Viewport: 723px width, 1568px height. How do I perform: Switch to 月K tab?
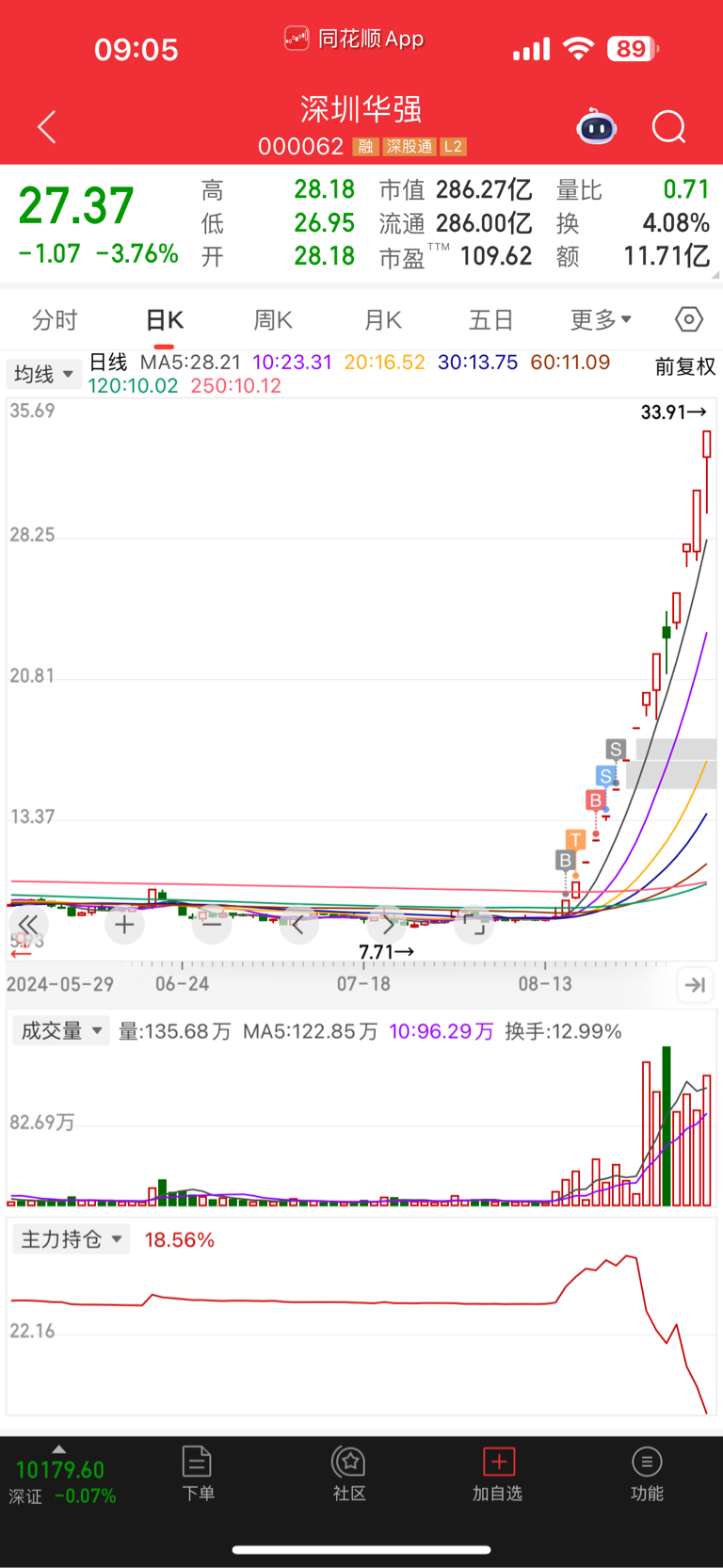(383, 320)
